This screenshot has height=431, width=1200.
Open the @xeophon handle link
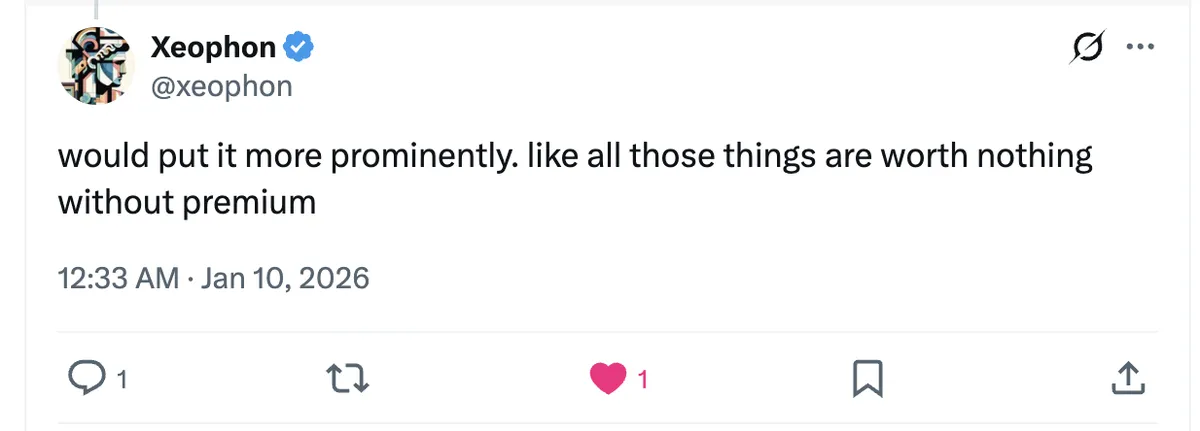(x=221, y=86)
